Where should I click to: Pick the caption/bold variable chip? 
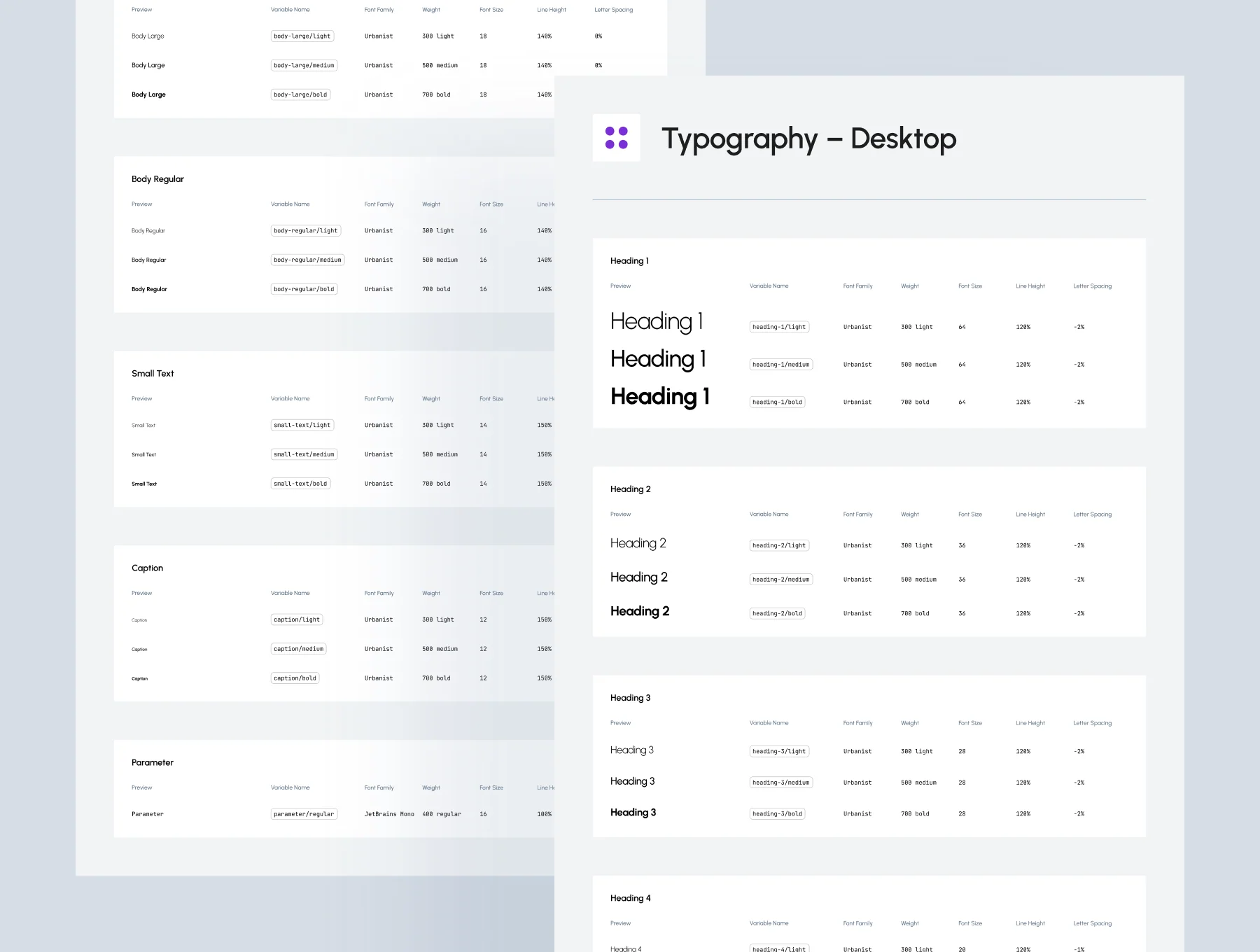click(295, 679)
